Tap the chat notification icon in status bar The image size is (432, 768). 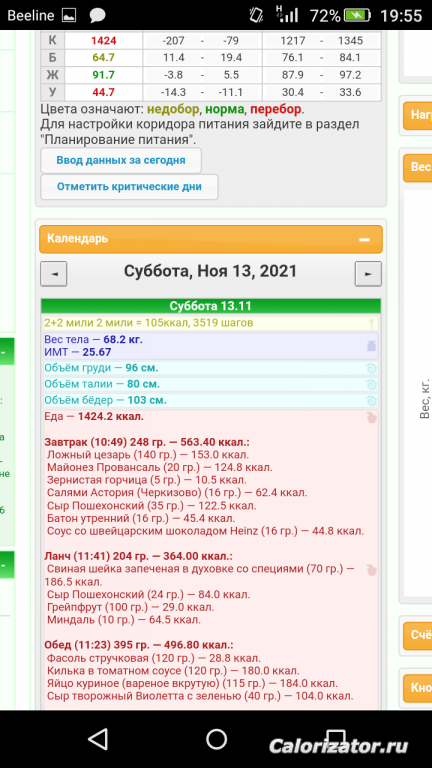(x=97, y=16)
